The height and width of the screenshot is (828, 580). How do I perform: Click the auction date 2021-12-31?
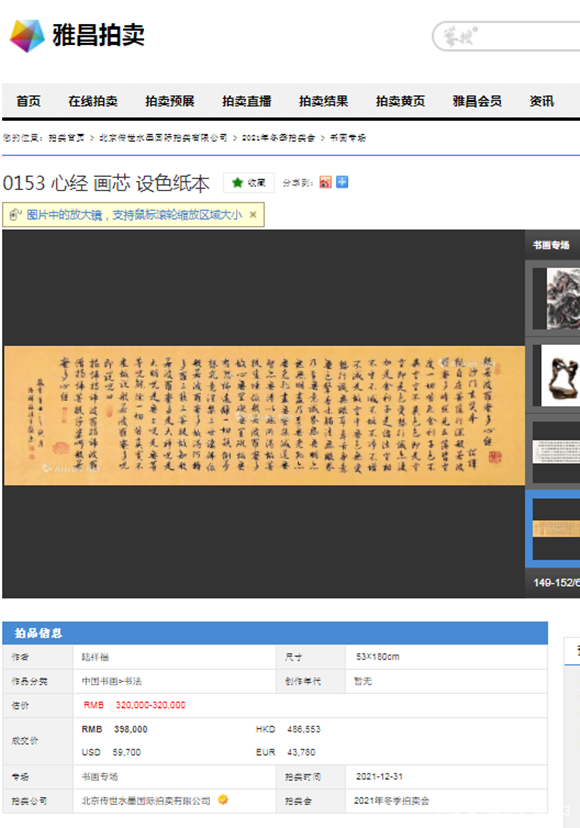click(379, 777)
